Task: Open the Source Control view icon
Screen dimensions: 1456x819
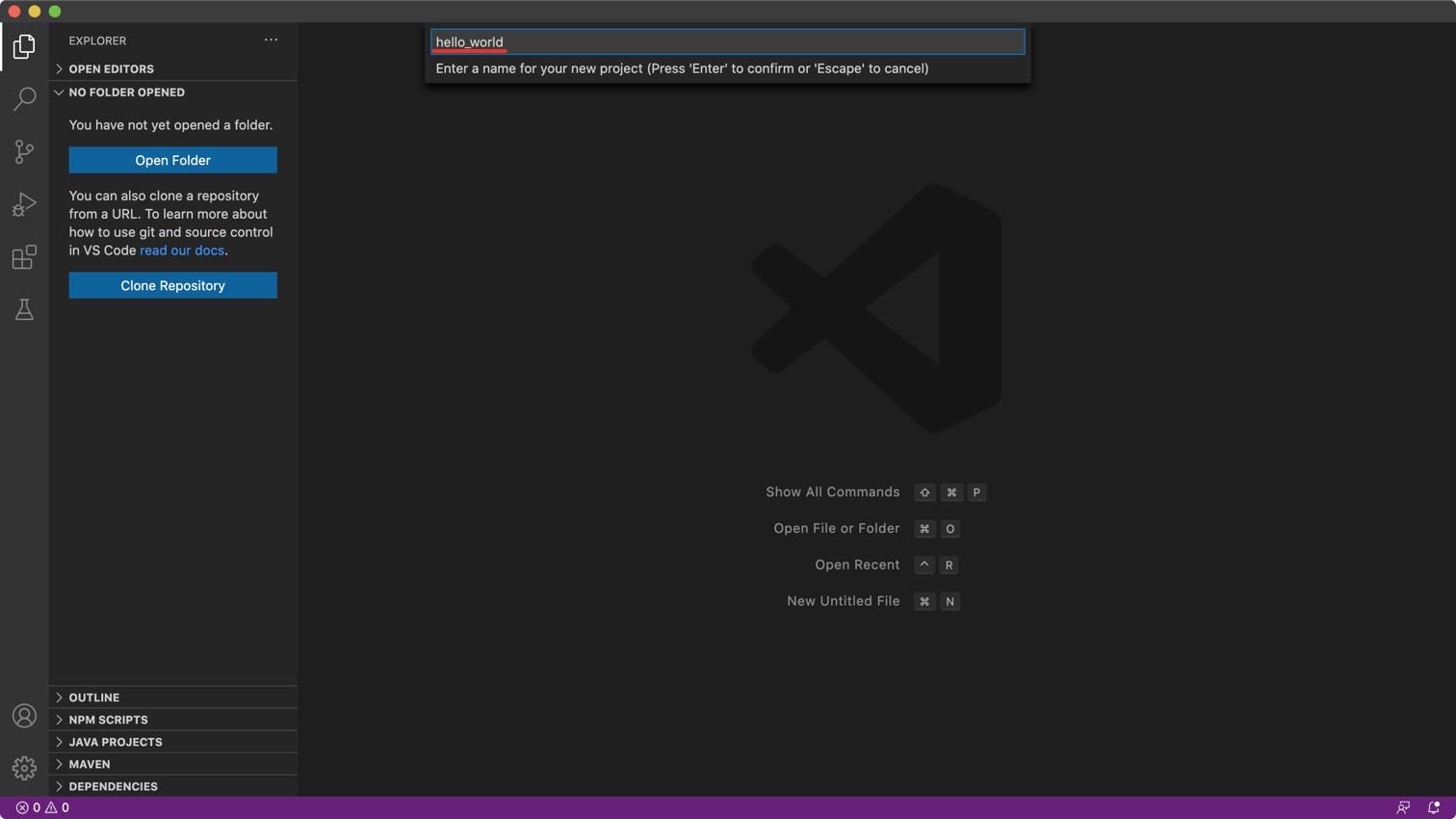Action: click(24, 151)
